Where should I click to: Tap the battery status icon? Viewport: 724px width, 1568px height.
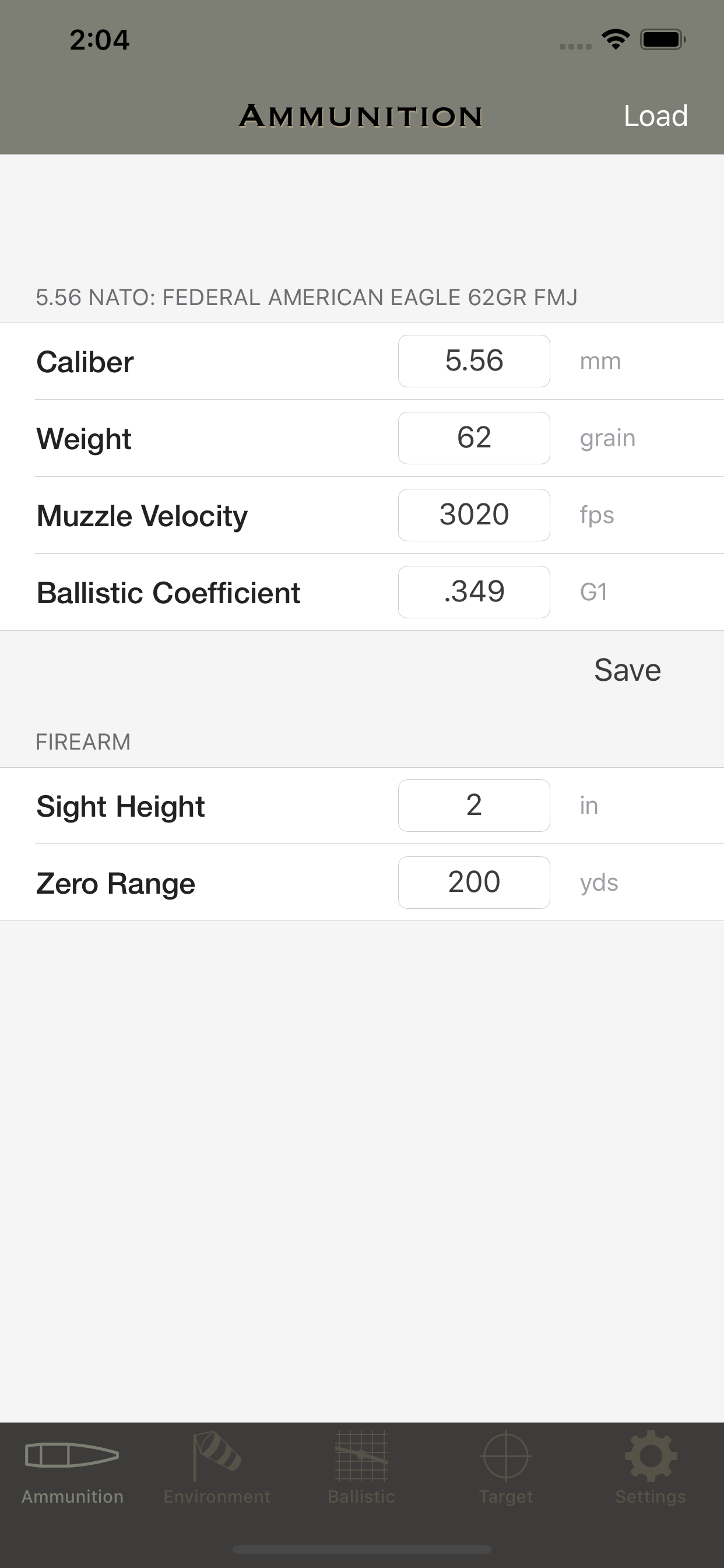click(663, 40)
